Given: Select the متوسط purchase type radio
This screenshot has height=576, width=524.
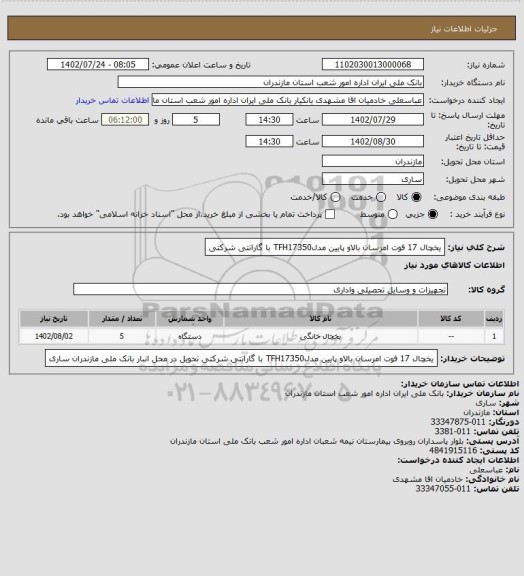Looking at the screenshot, I should tap(393, 214).
